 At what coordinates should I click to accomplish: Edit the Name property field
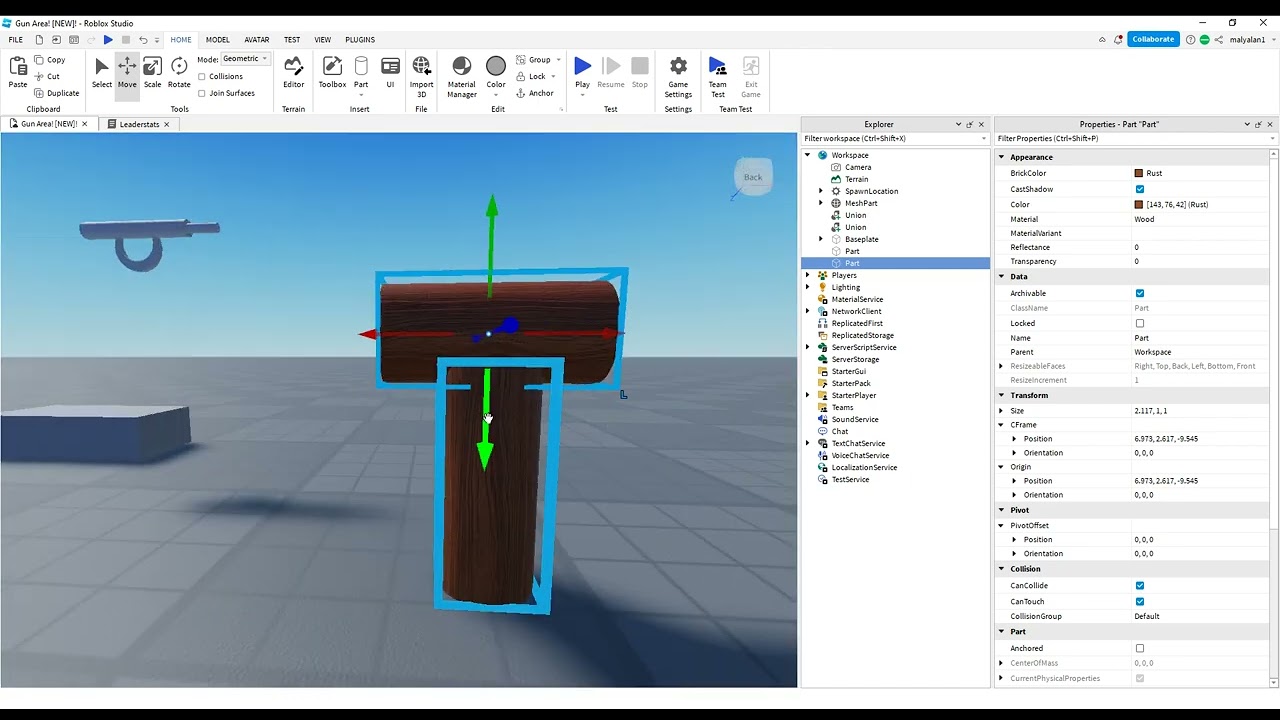(1200, 338)
